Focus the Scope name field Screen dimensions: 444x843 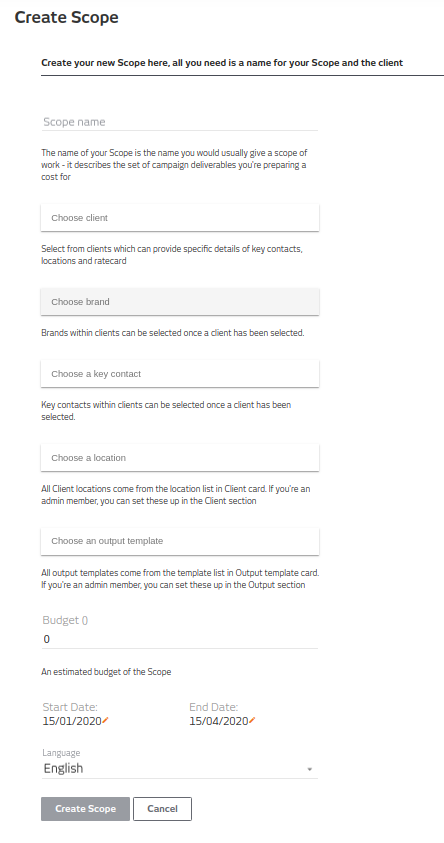[x=180, y=122]
